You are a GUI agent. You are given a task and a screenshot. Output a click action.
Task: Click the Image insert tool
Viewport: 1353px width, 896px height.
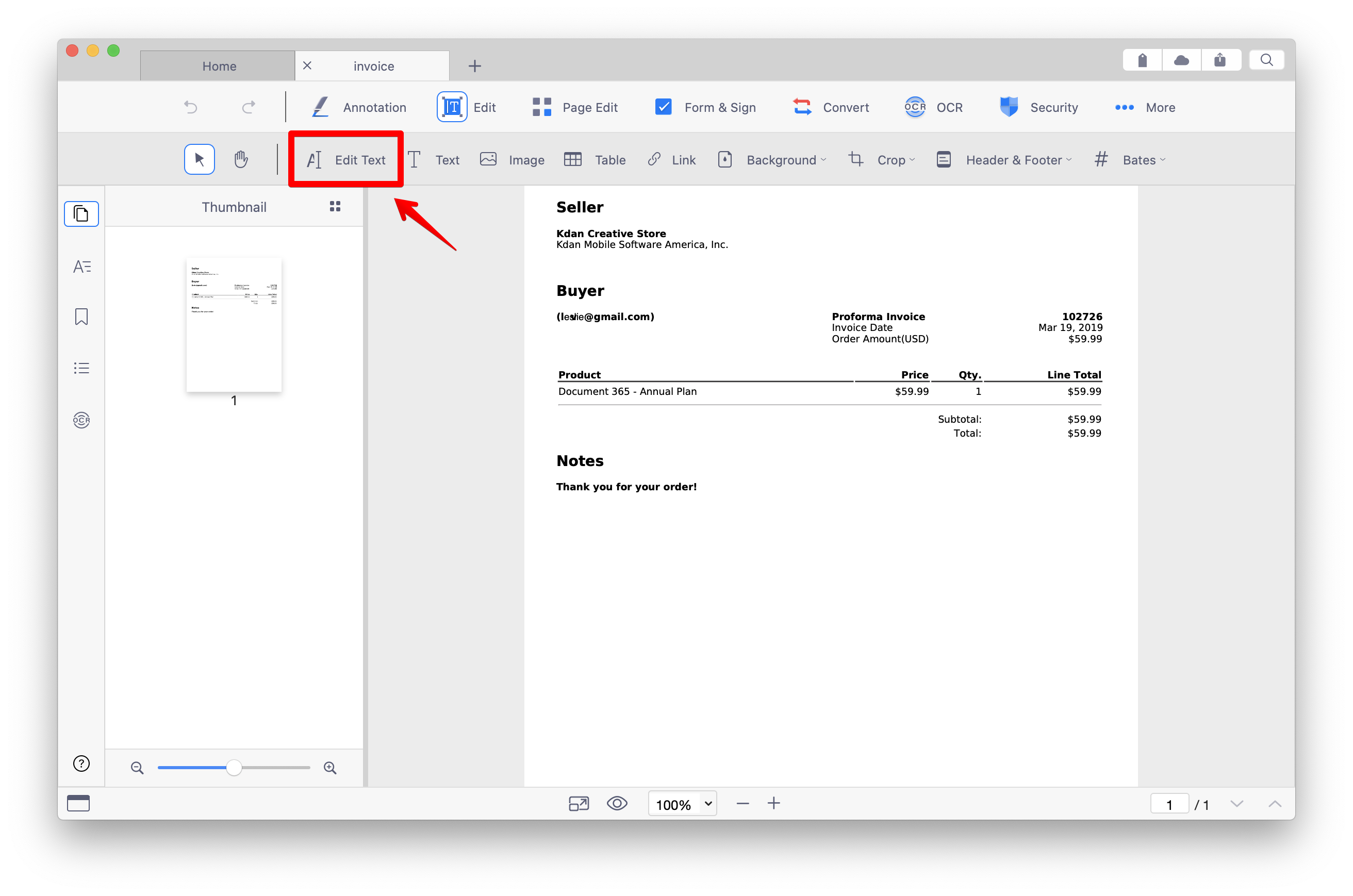pos(512,160)
